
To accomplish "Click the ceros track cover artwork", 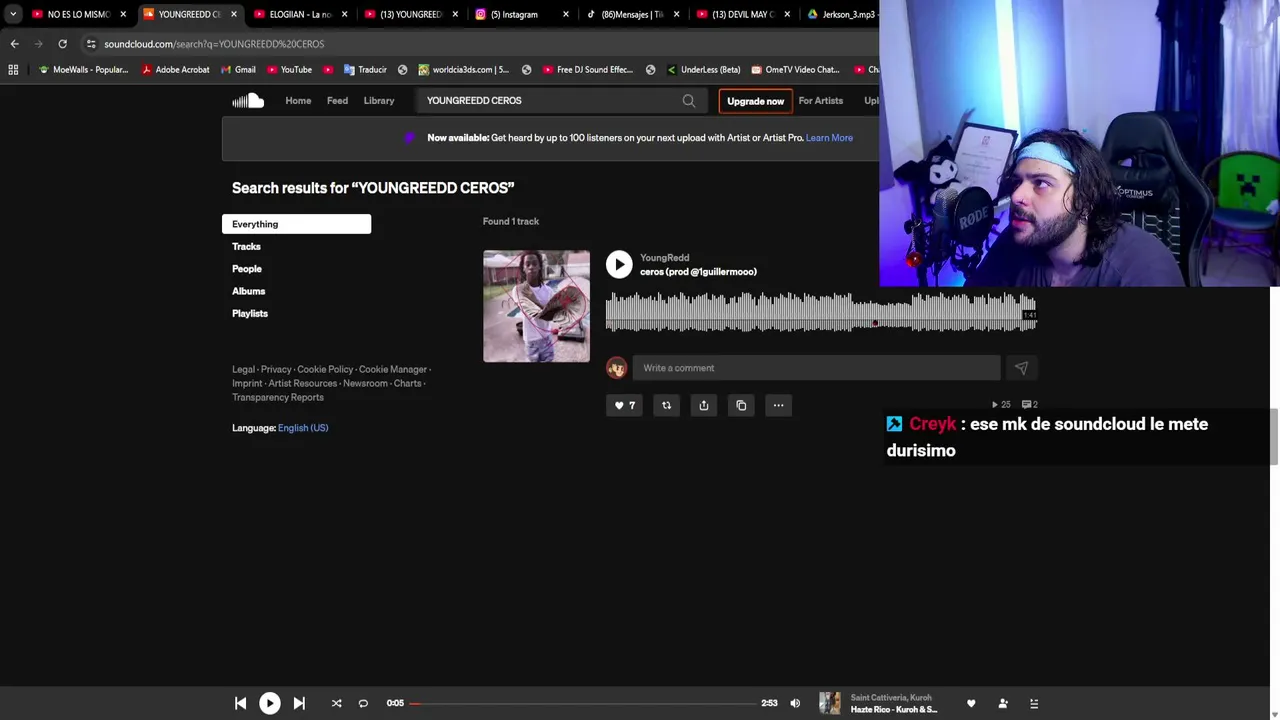I will point(536,306).
